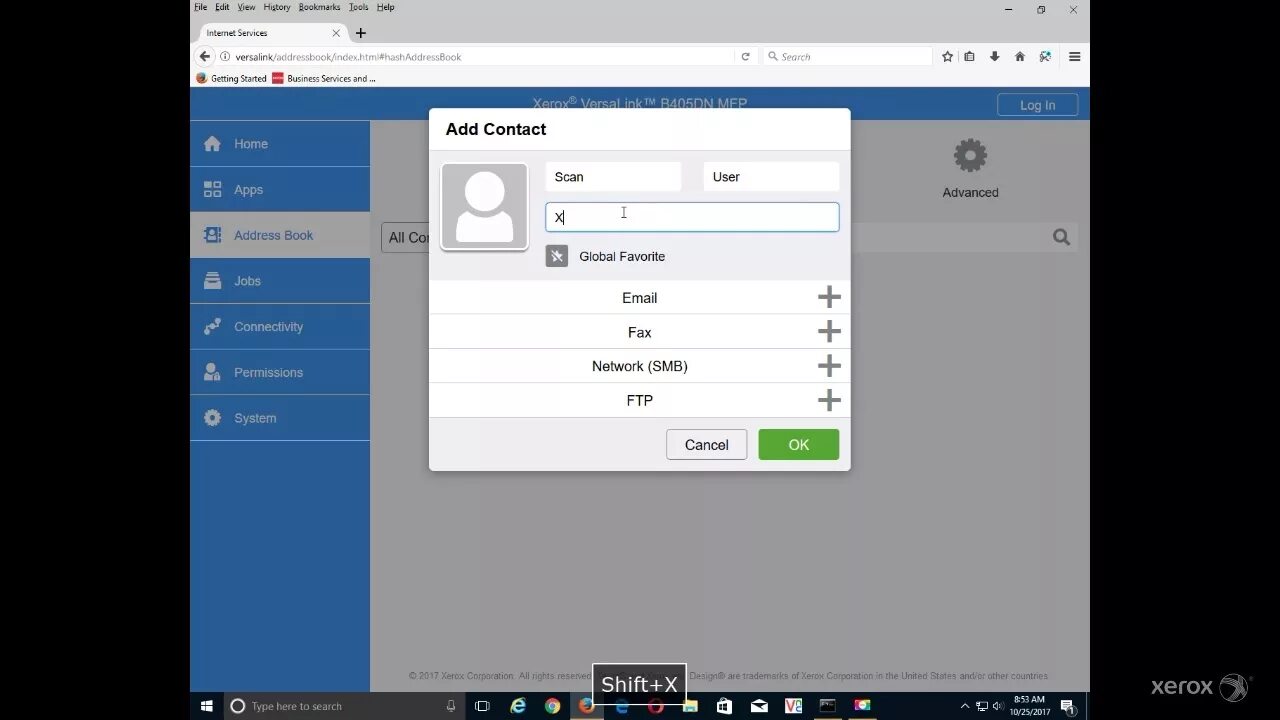1280x720 pixels.
Task: Click the contact avatar placeholder image
Action: (x=484, y=206)
